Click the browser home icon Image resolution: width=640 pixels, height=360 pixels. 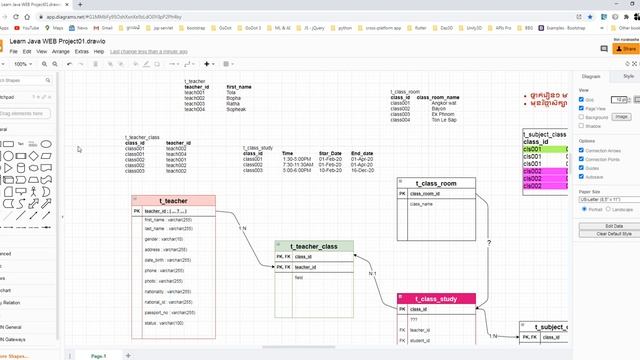click(x=27, y=17)
